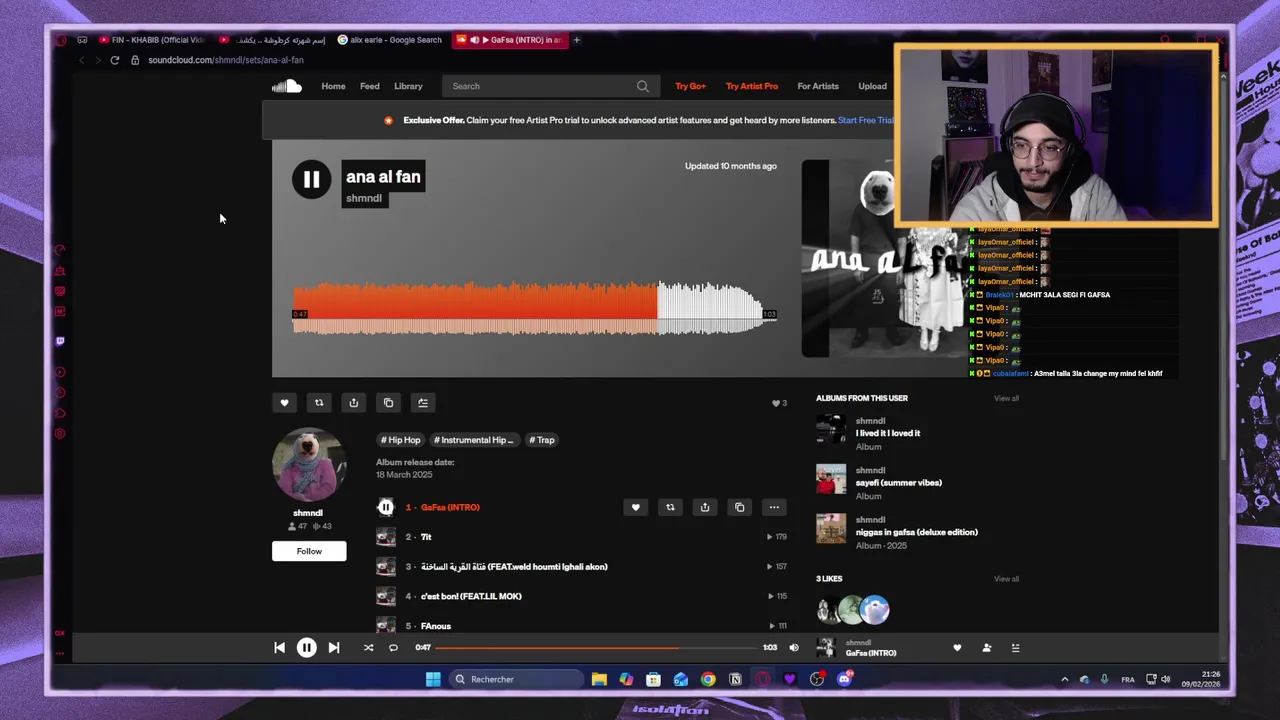Open a new browser tab
Image resolution: width=1280 pixels, height=720 pixels.
coord(576,40)
